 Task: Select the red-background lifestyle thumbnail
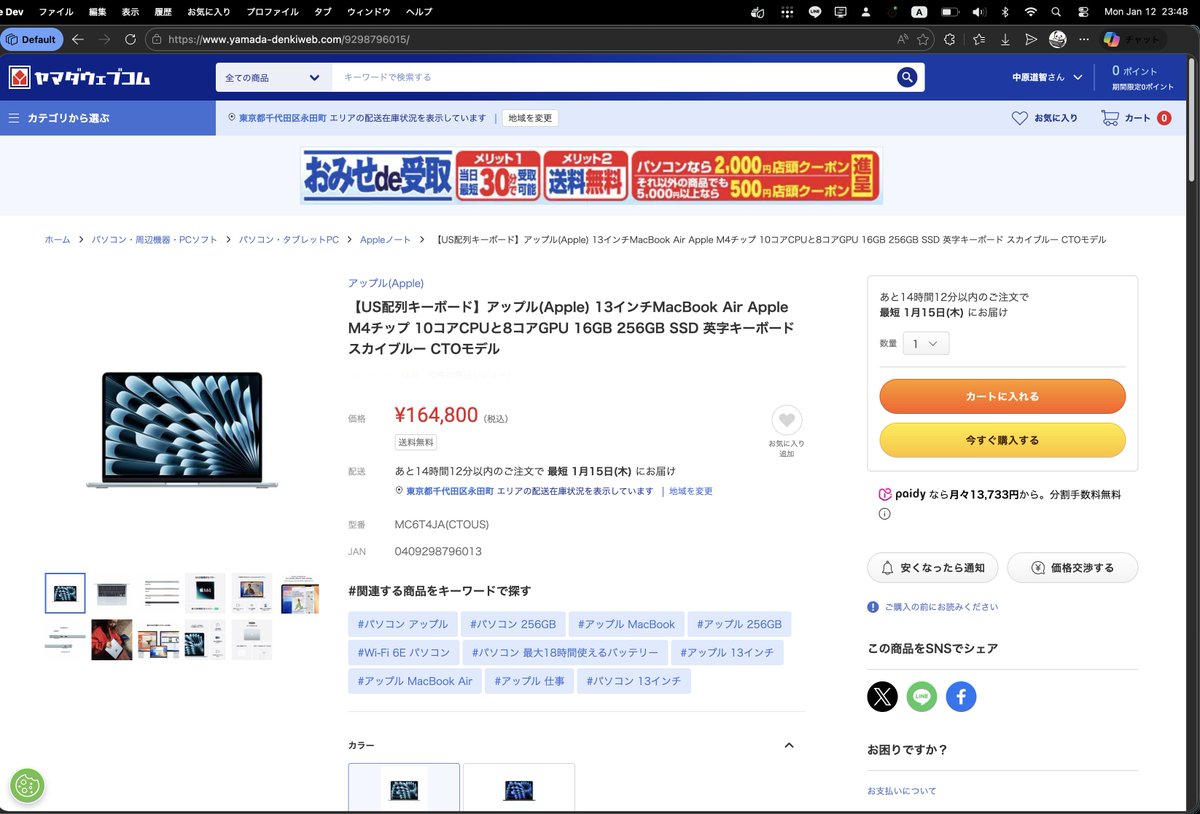(112, 640)
